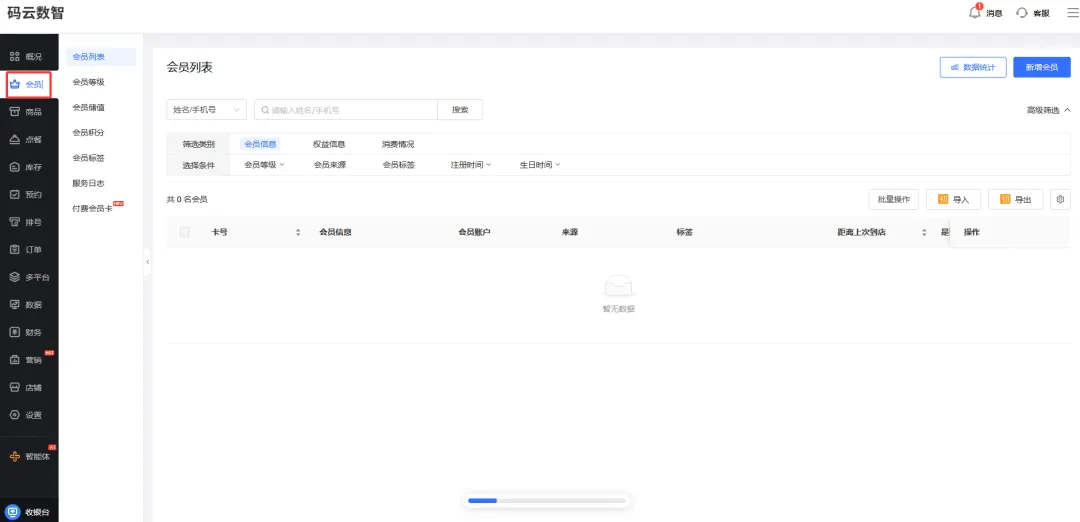Open 消息 notifications bell
Viewport: 1080px width, 522px height.
[x=975, y=12]
